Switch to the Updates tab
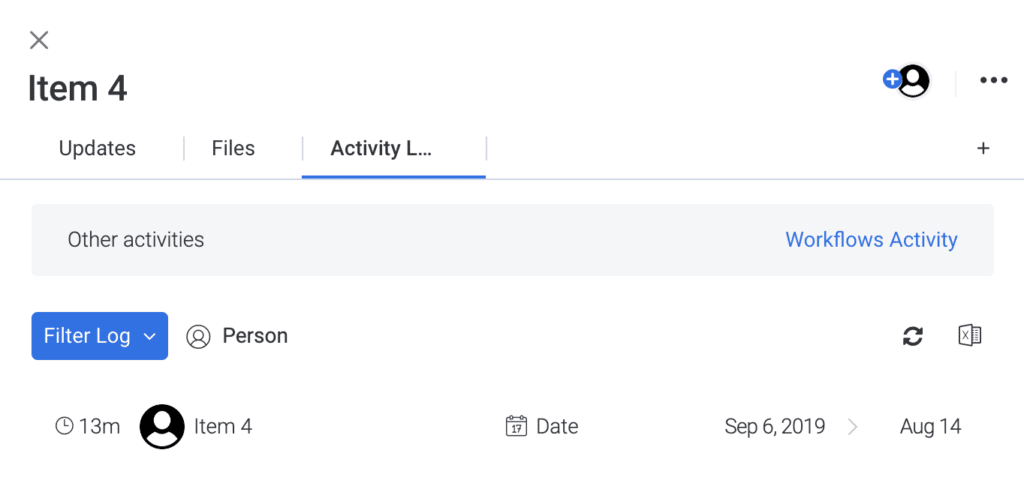The height and width of the screenshot is (480, 1024). pos(97,148)
